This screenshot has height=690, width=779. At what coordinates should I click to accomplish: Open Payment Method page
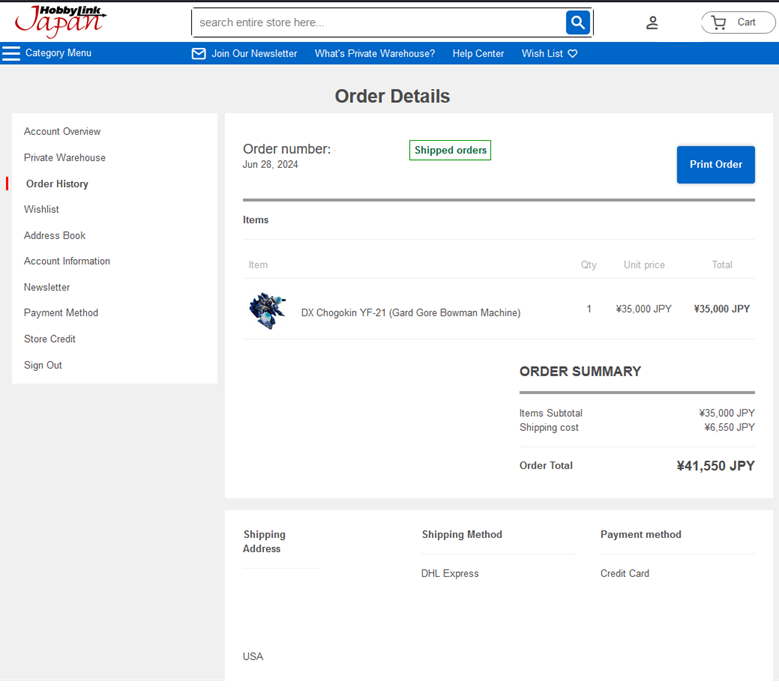click(x=61, y=313)
